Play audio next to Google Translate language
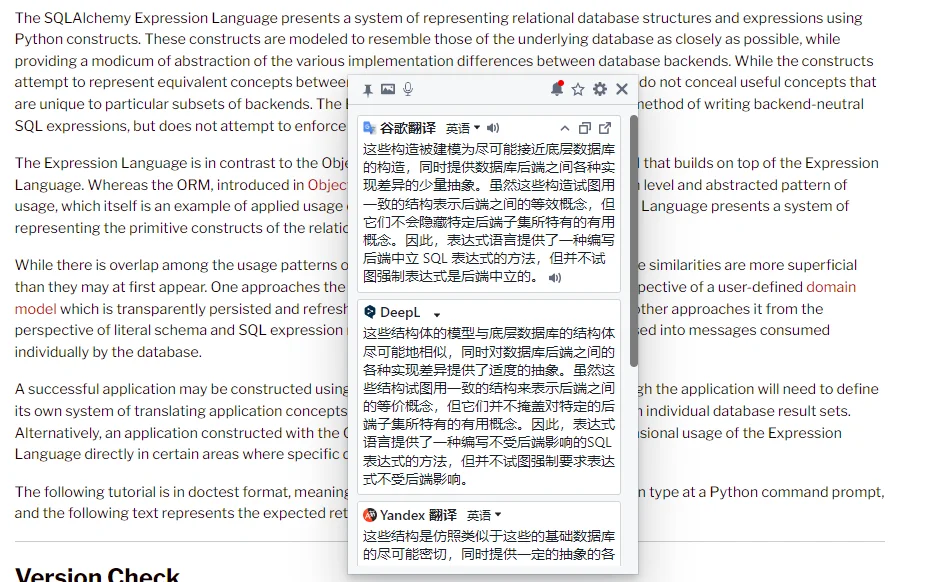925x582 pixels. click(x=493, y=128)
